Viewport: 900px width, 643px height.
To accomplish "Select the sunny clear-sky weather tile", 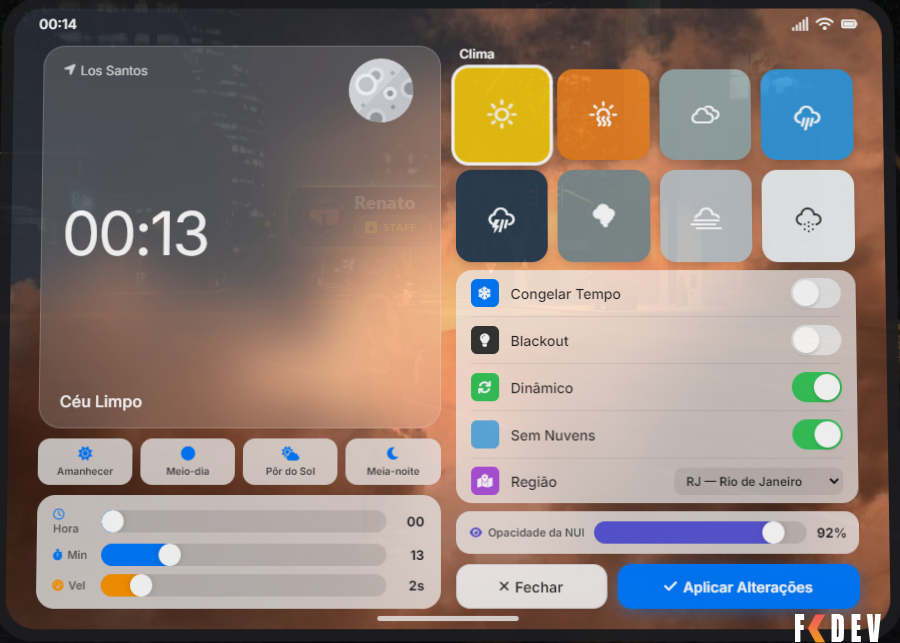I will [502, 115].
